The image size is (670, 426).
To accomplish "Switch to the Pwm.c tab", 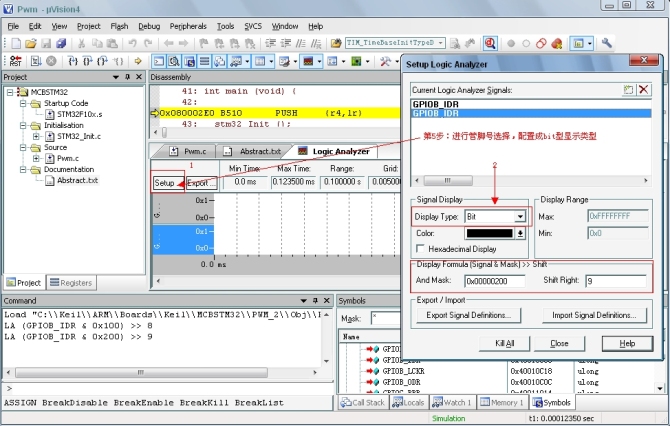I will [188, 151].
